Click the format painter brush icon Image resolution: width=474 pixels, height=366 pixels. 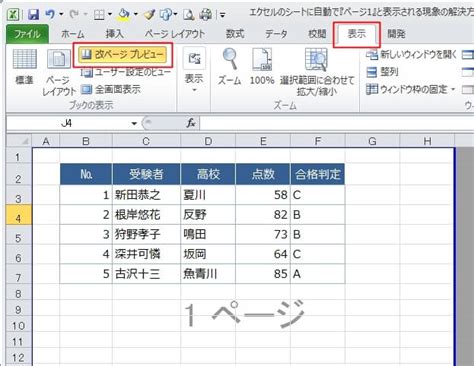[x=149, y=14]
